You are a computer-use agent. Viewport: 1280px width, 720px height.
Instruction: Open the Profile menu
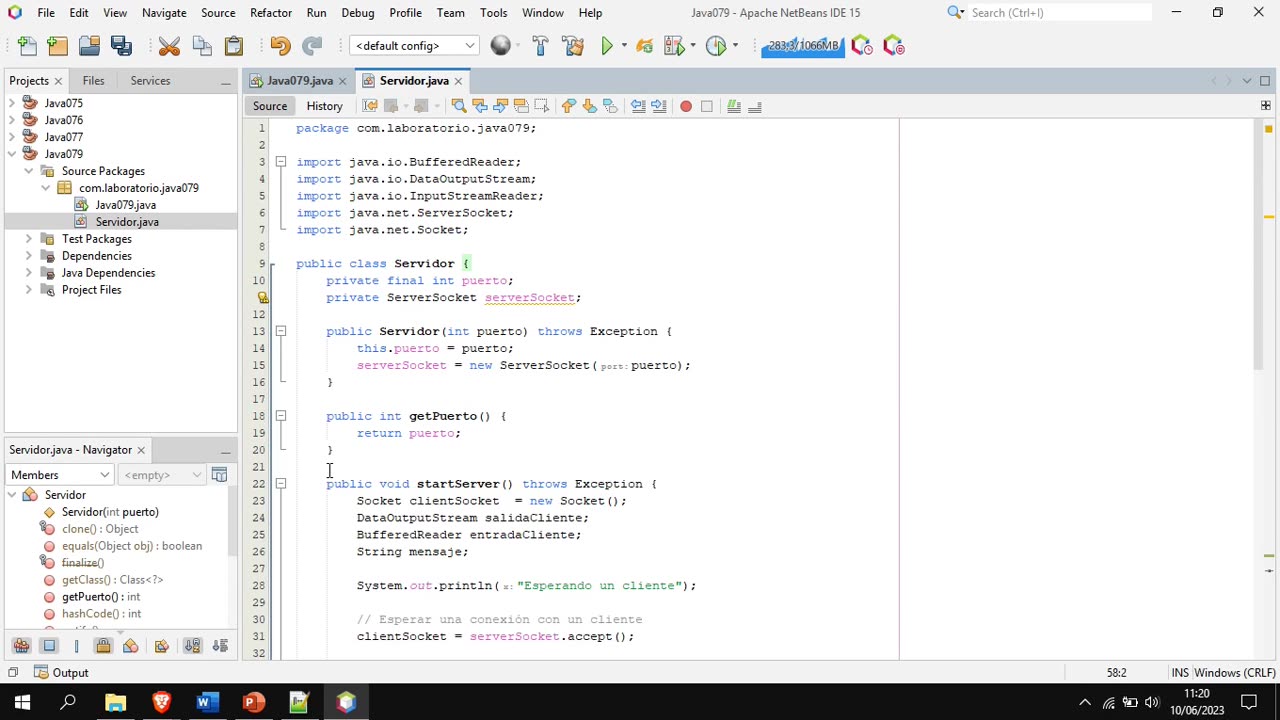pos(405,13)
